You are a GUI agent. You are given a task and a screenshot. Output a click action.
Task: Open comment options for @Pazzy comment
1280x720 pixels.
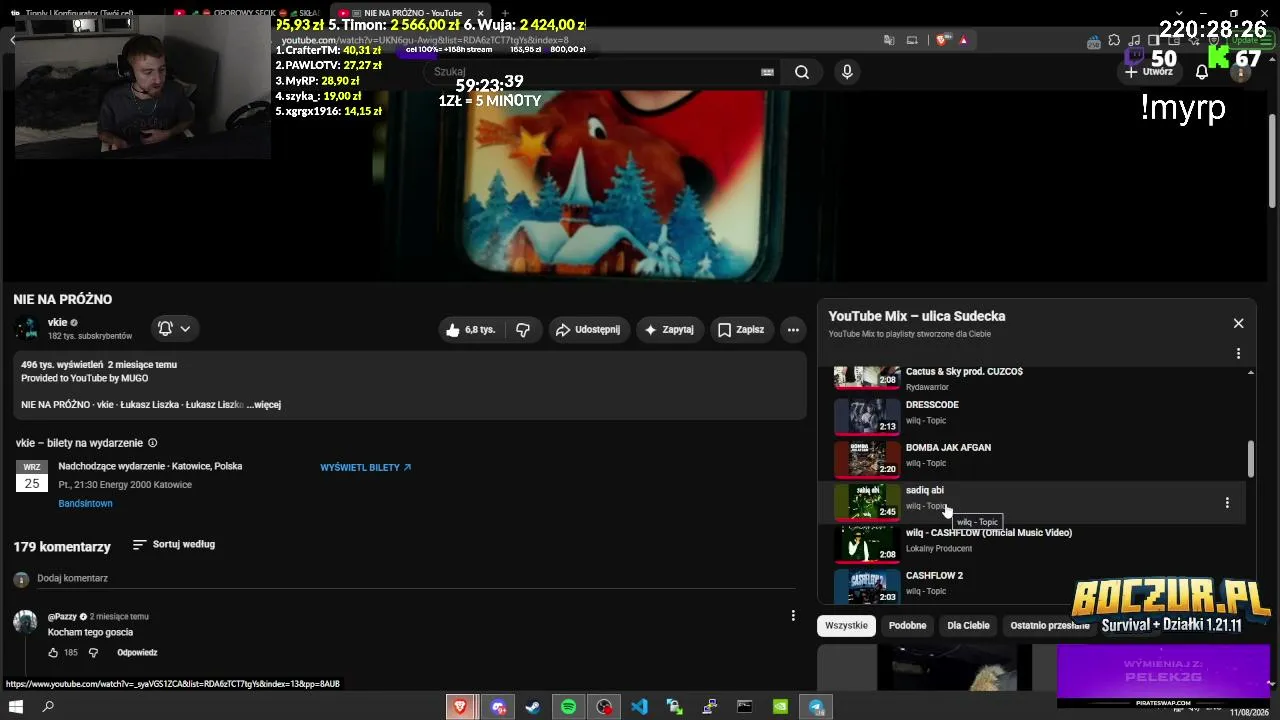(793, 615)
